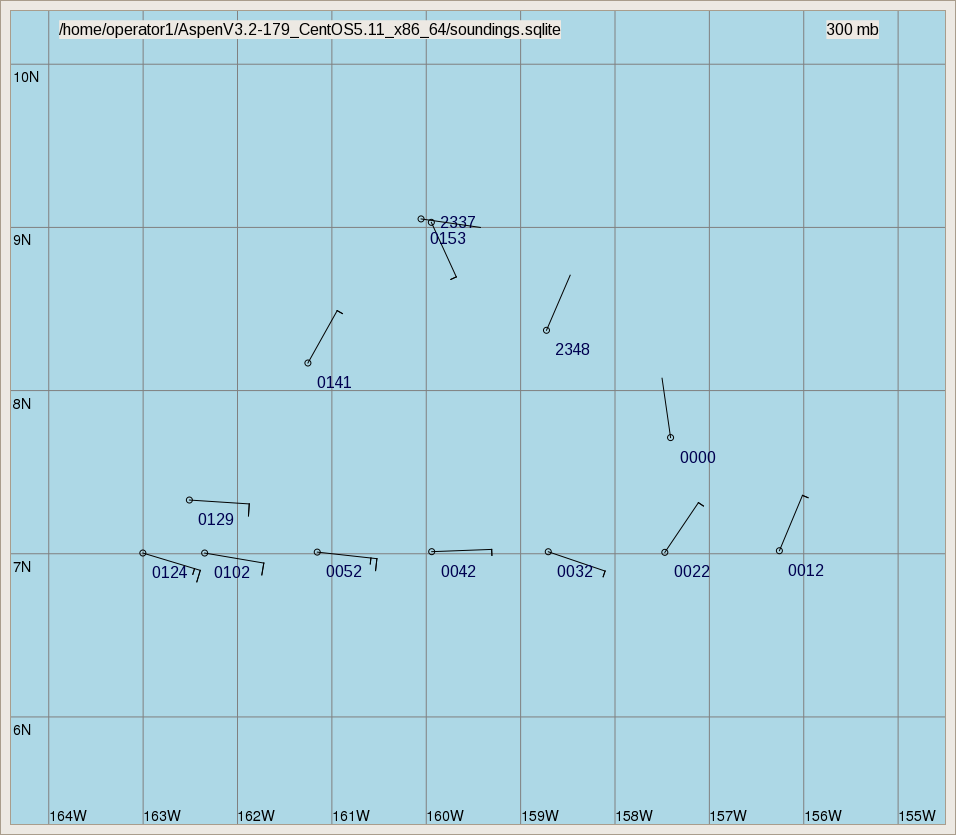Click the 159W longitude label

pyautogui.click(x=540, y=816)
